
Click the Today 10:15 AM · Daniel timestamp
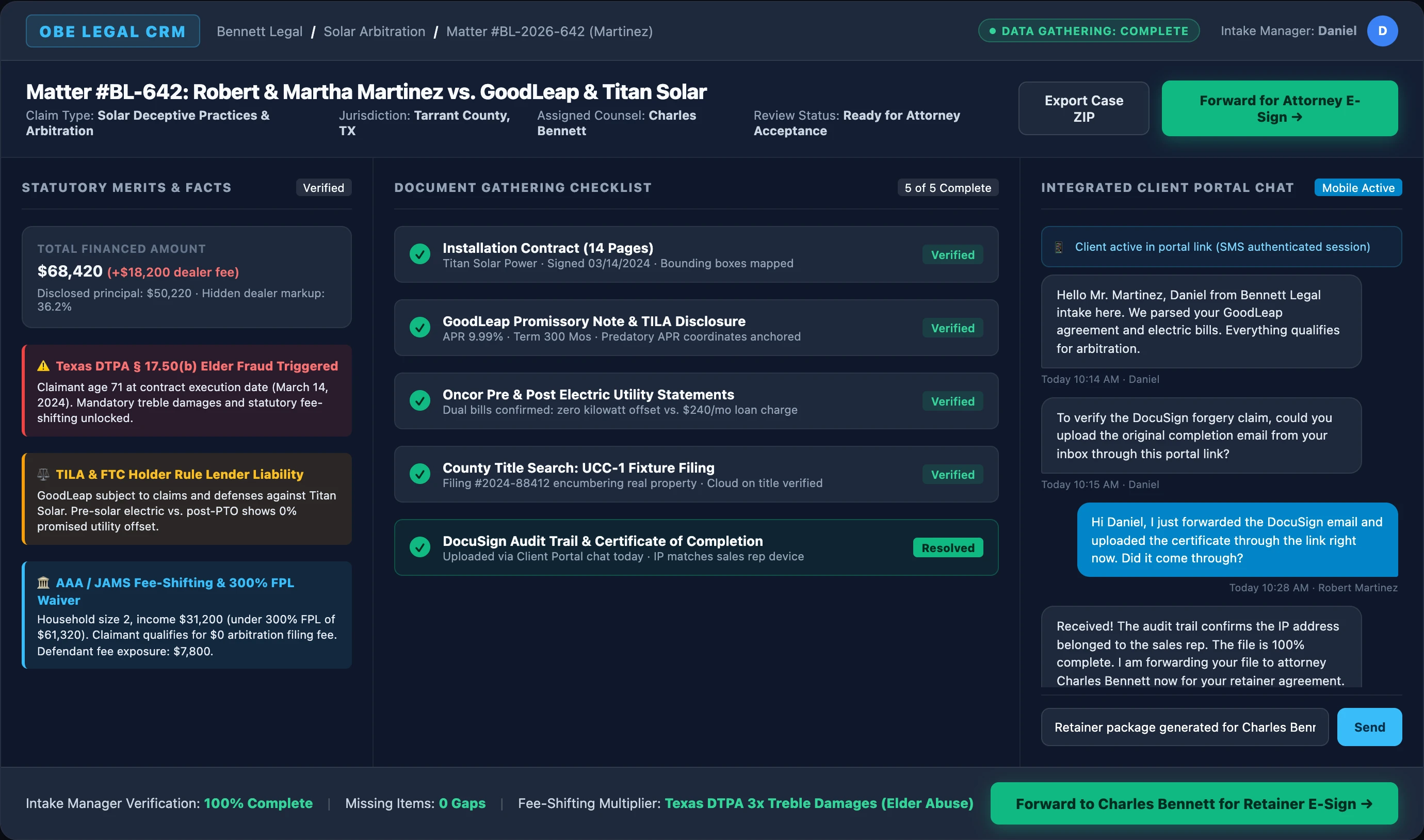(1099, 484)
